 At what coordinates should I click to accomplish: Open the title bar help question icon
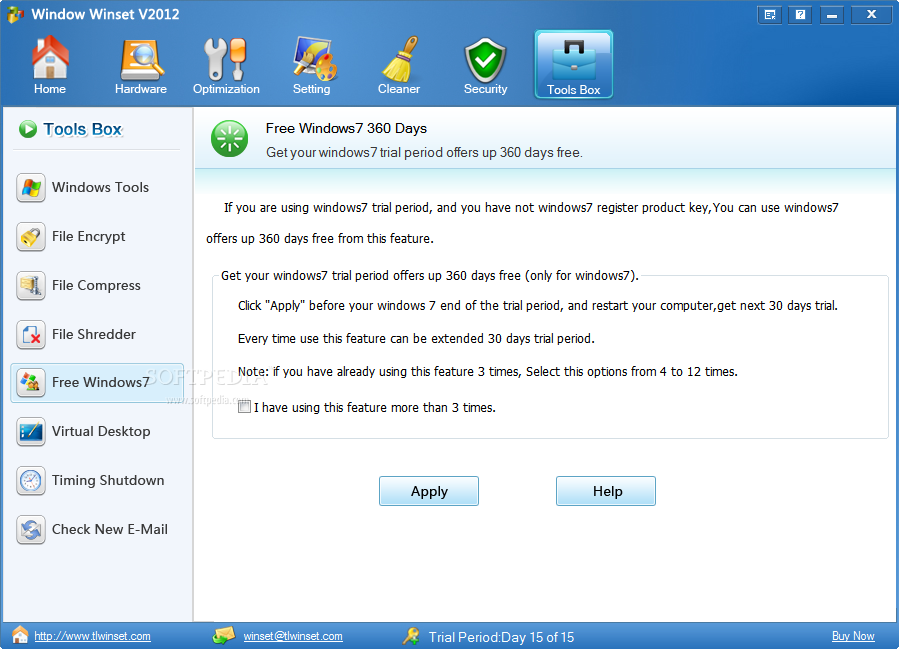tap(800, 15)
